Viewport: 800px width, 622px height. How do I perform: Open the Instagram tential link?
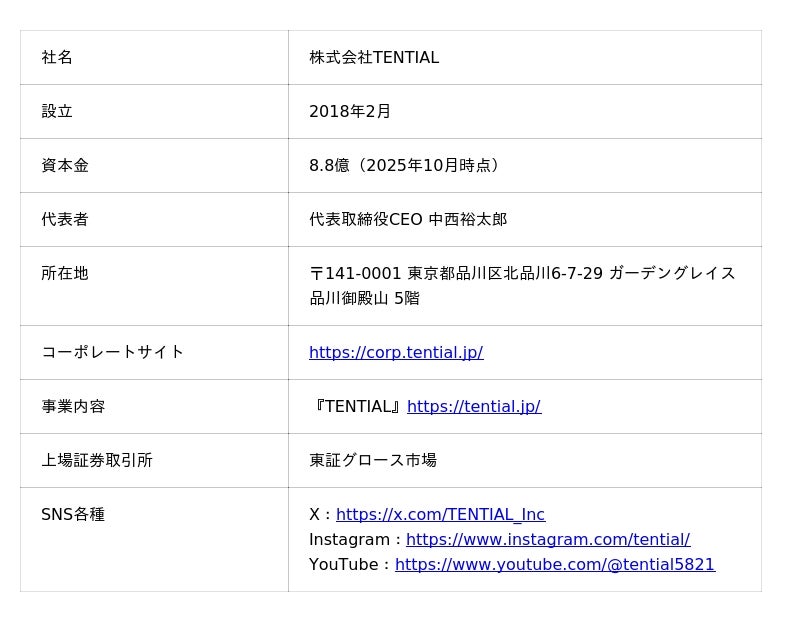coord(548,539)
